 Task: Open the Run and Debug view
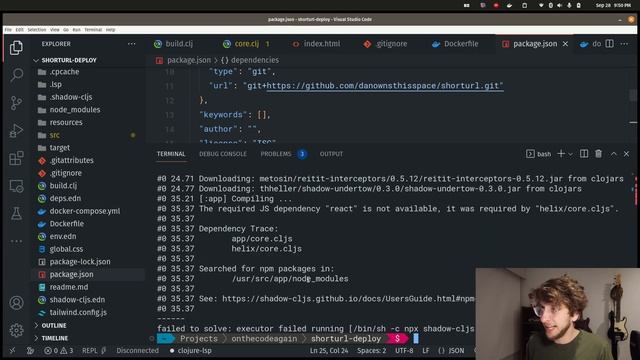tap(16, 131)
